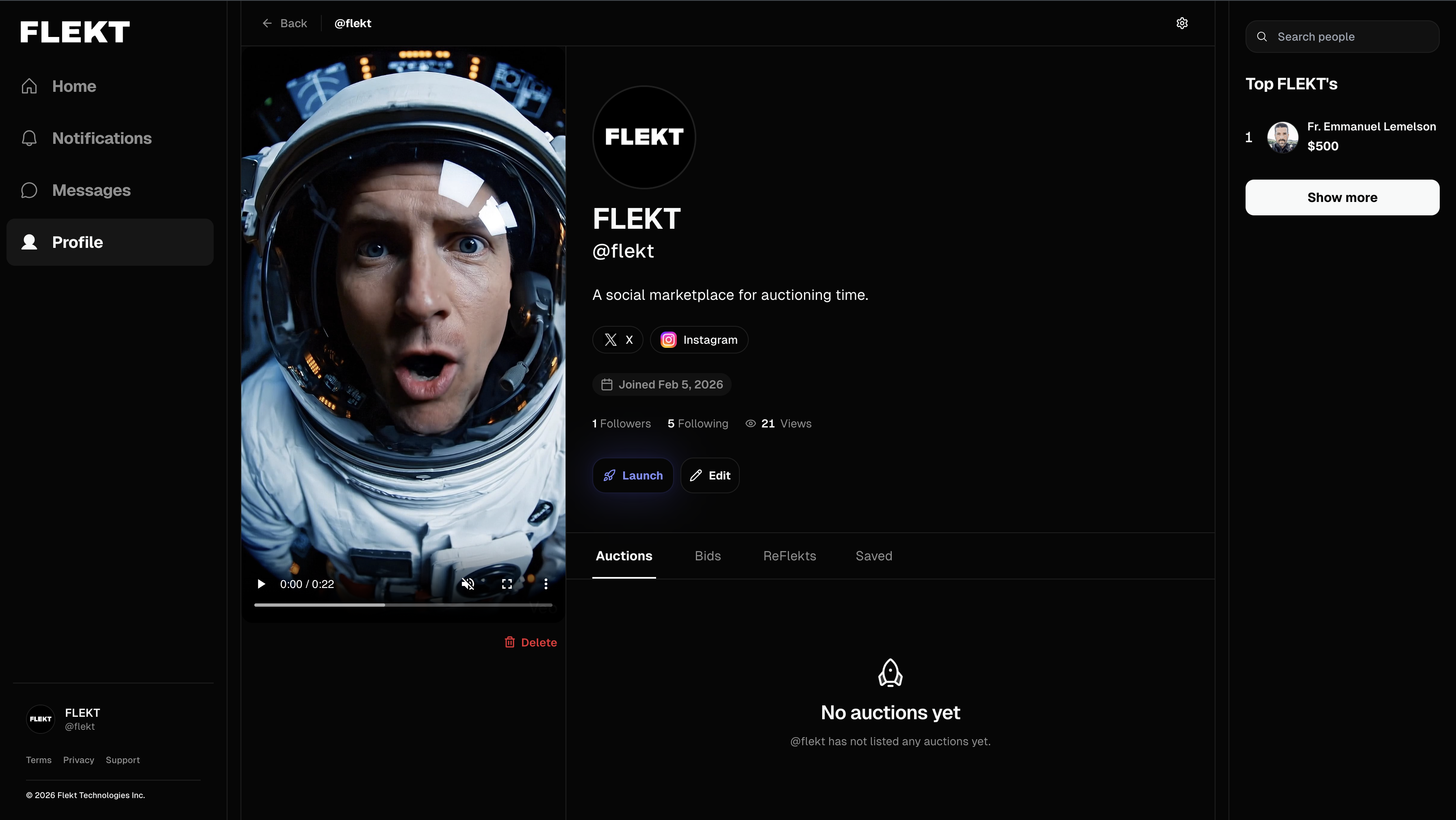The height and width of the screenshot is (820, 1456).
Task: Click the FLEKT logo at top left
Action: pos(74,31)
